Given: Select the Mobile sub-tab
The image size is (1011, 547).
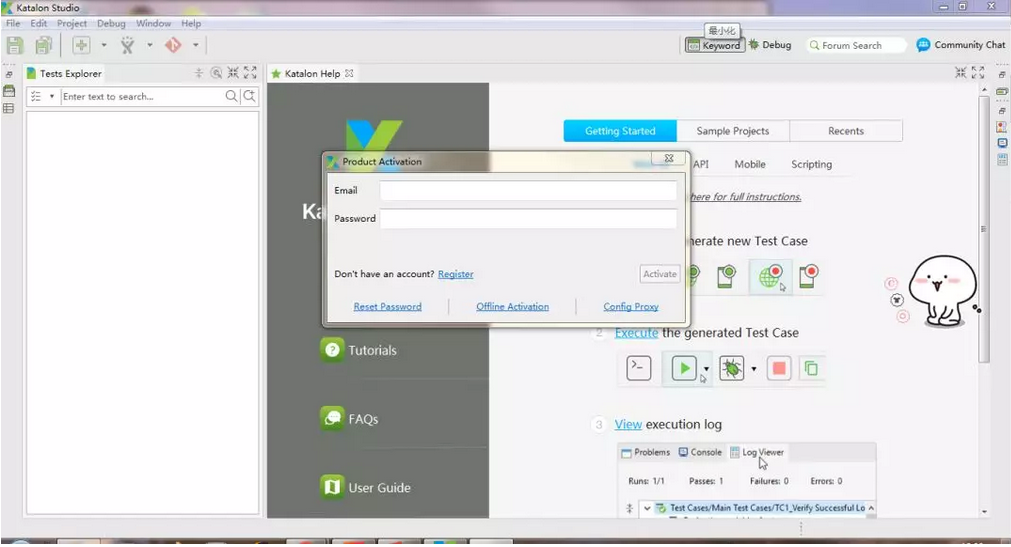Looking at the screenshot, I should 750,164.
